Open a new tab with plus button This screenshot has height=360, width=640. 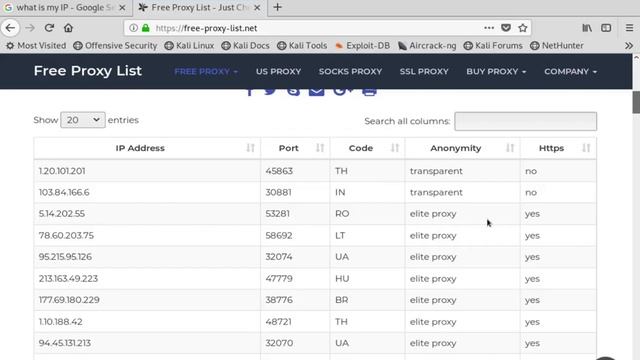coord(278,7)
